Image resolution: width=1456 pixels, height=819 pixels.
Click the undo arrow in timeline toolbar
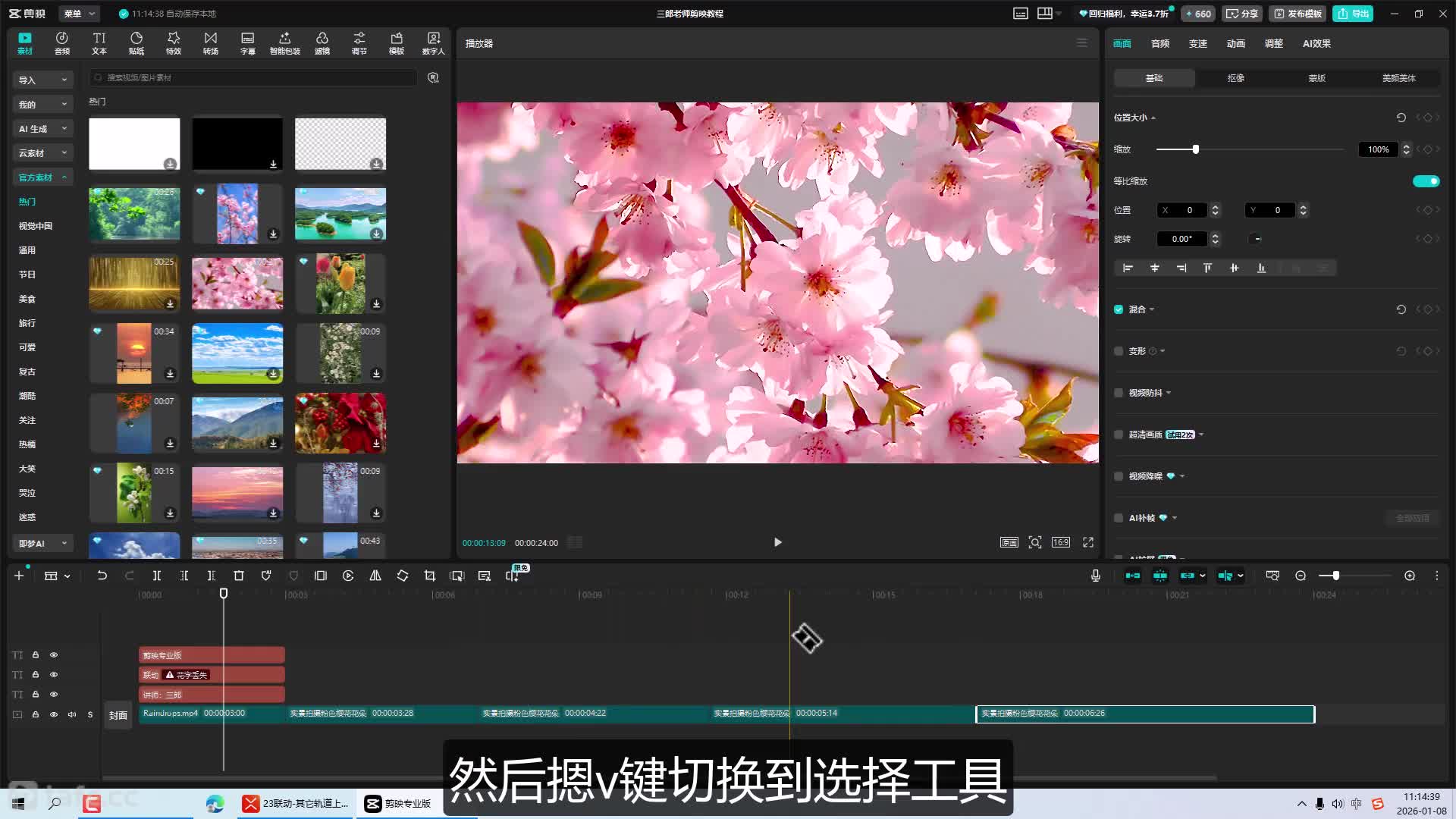(102, 576)
